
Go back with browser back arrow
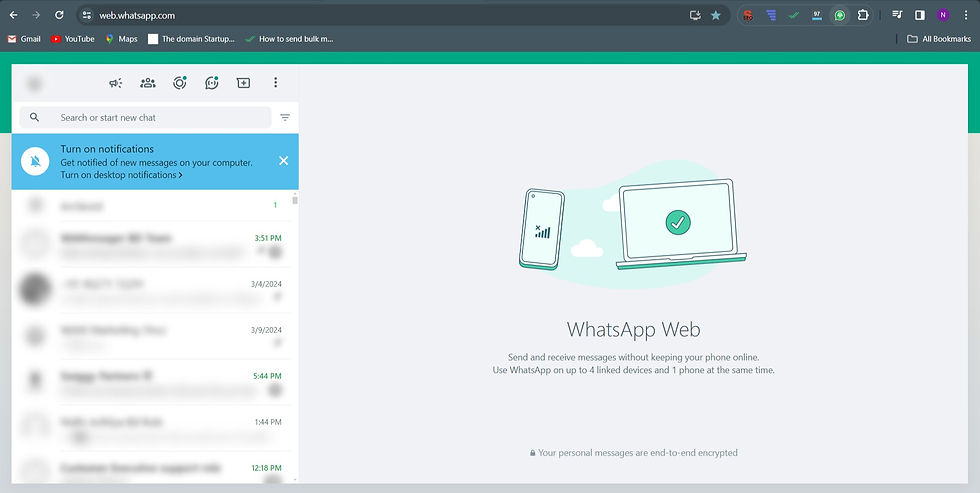(x=14, y=15)
